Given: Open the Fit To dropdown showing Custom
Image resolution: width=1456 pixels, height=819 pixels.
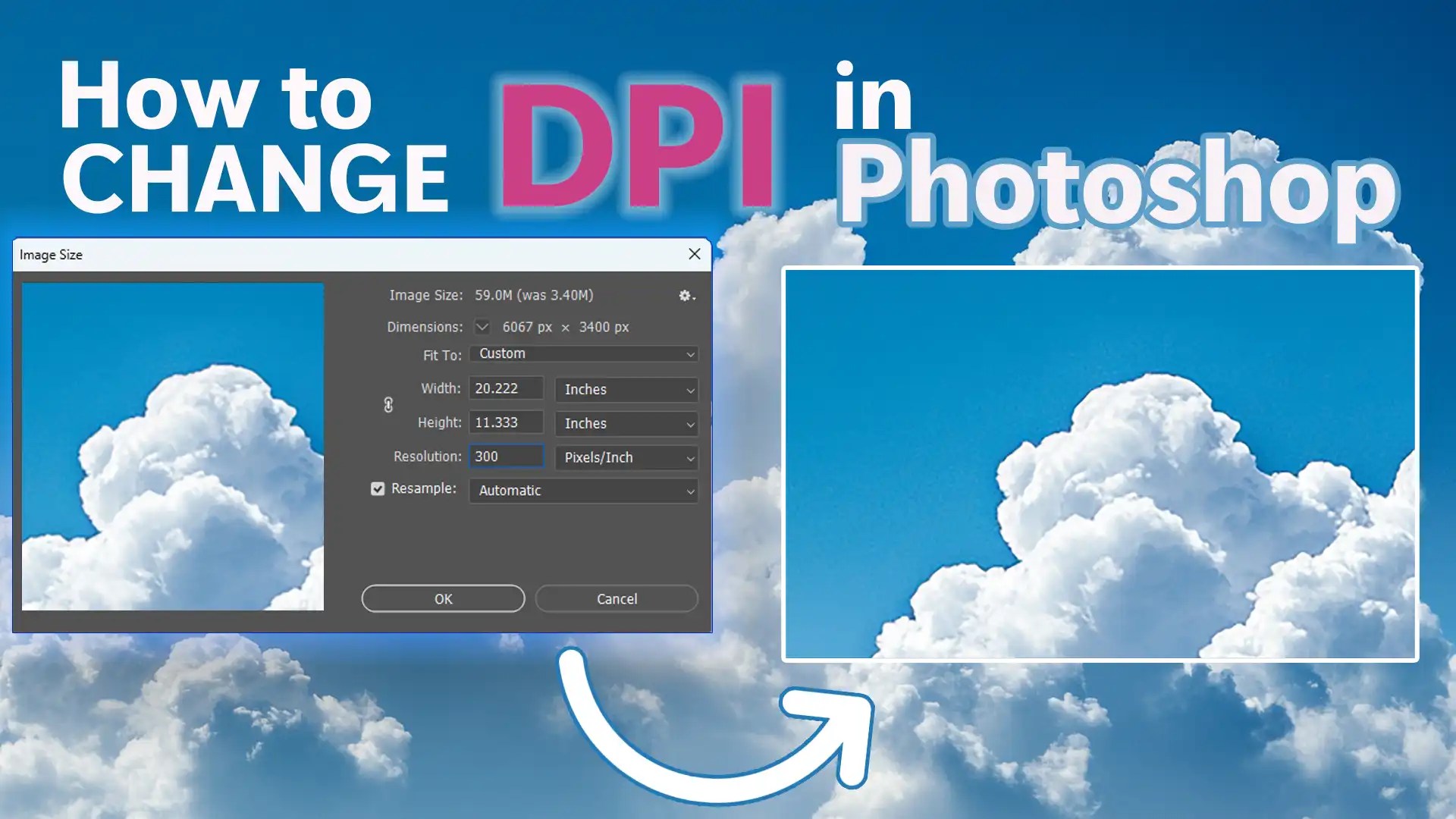Looking at the screenshot, I should (582, 353).
